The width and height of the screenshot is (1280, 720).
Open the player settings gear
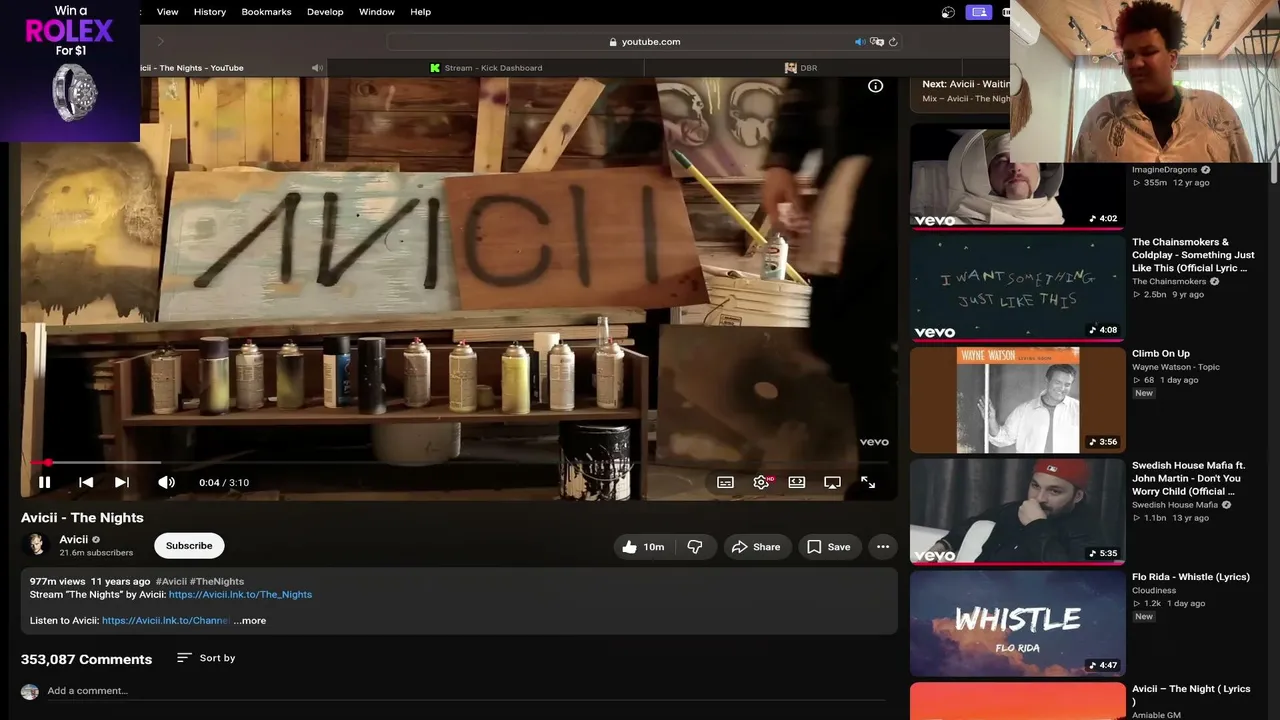[x=761, y=482]
